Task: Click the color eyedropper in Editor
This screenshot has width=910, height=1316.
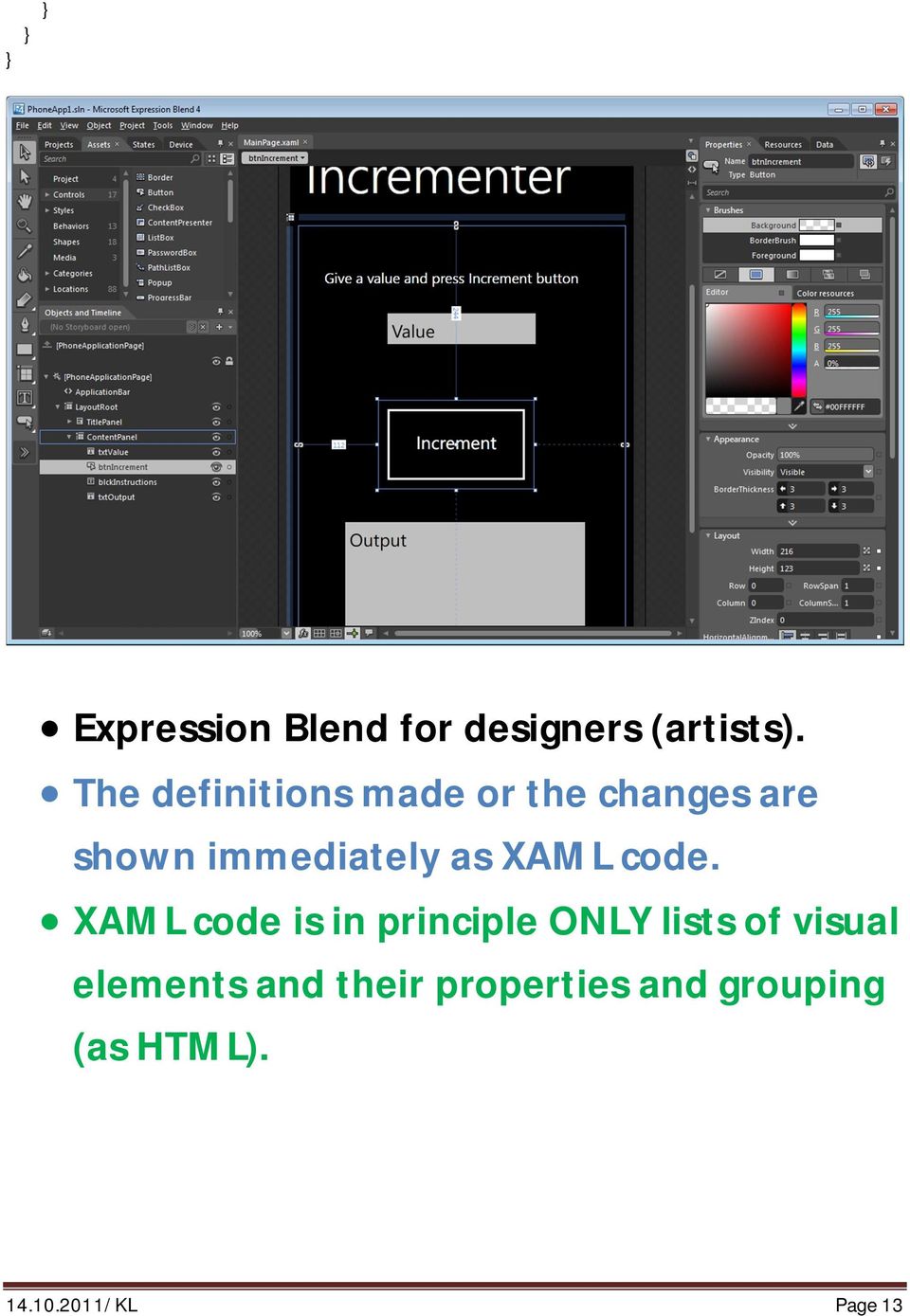Action: (x=799, y=406)
